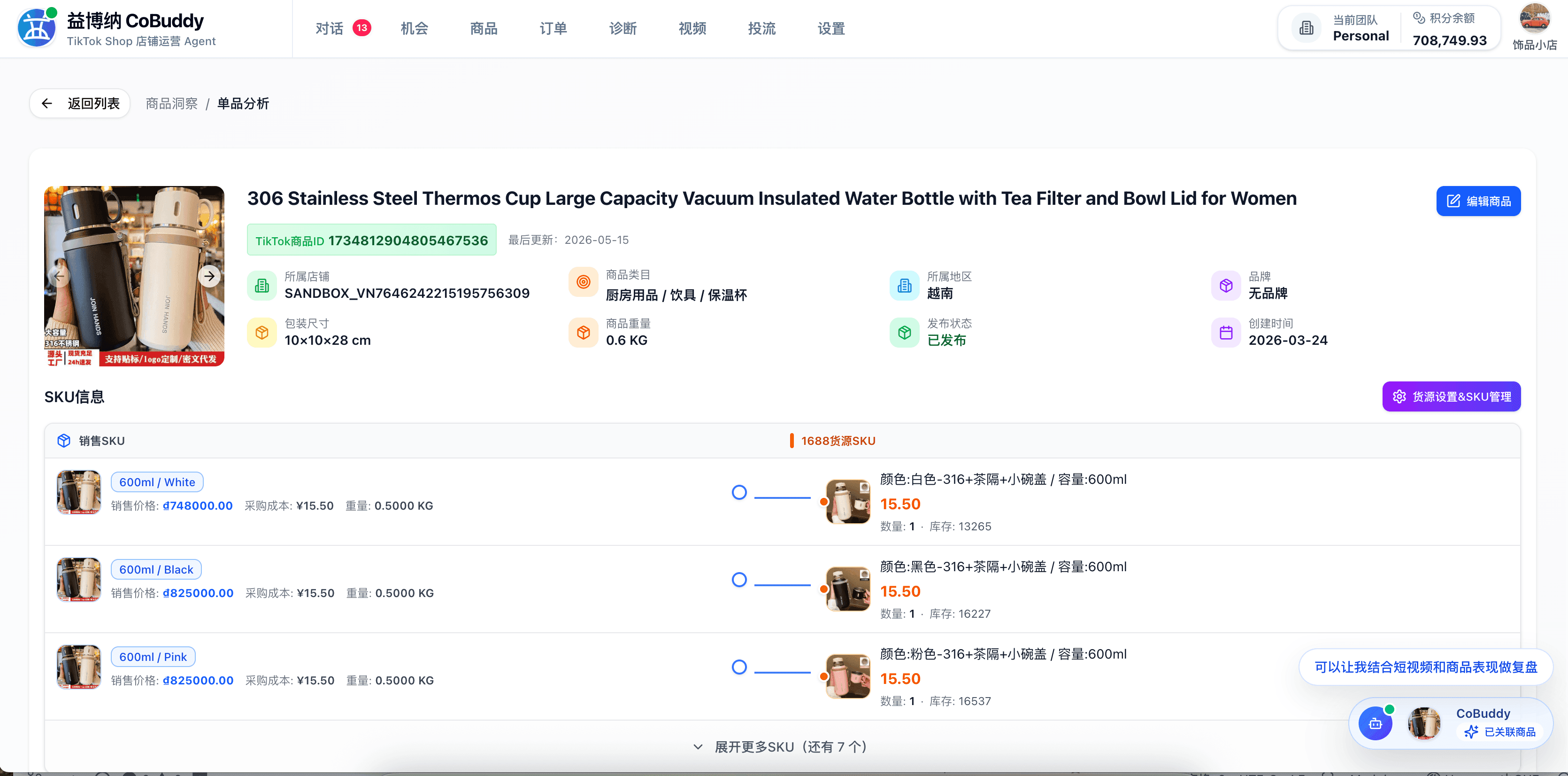Click the CoBuddy logo icon
Image resolution: width=1568 pixels, height=776 pixels.
37,28
